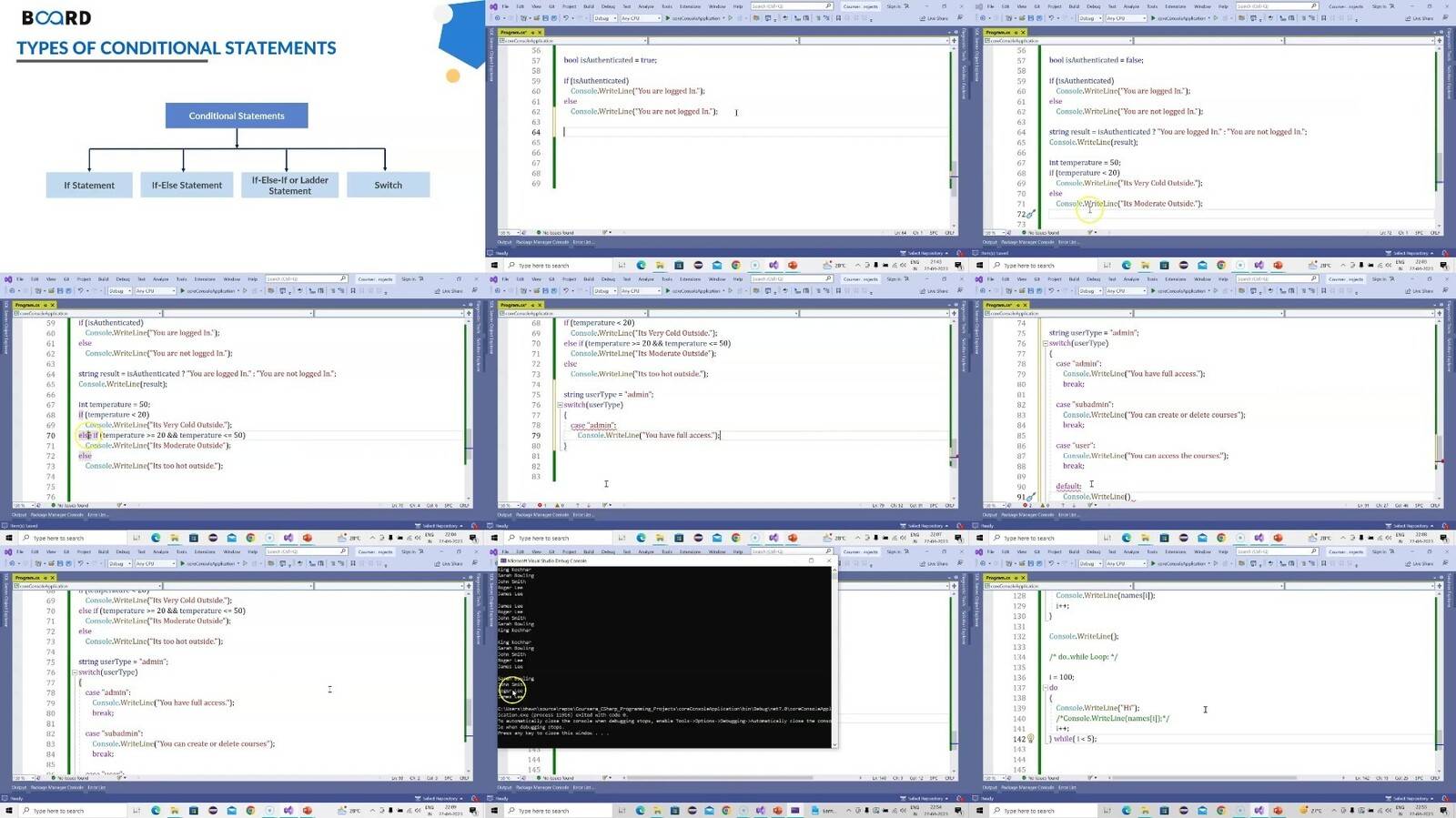Image resolution: width=1456 pixels, height=818 pixels.
Task: Open Extensions menu in 'default:' case frame
Action: click(1175, 278)
